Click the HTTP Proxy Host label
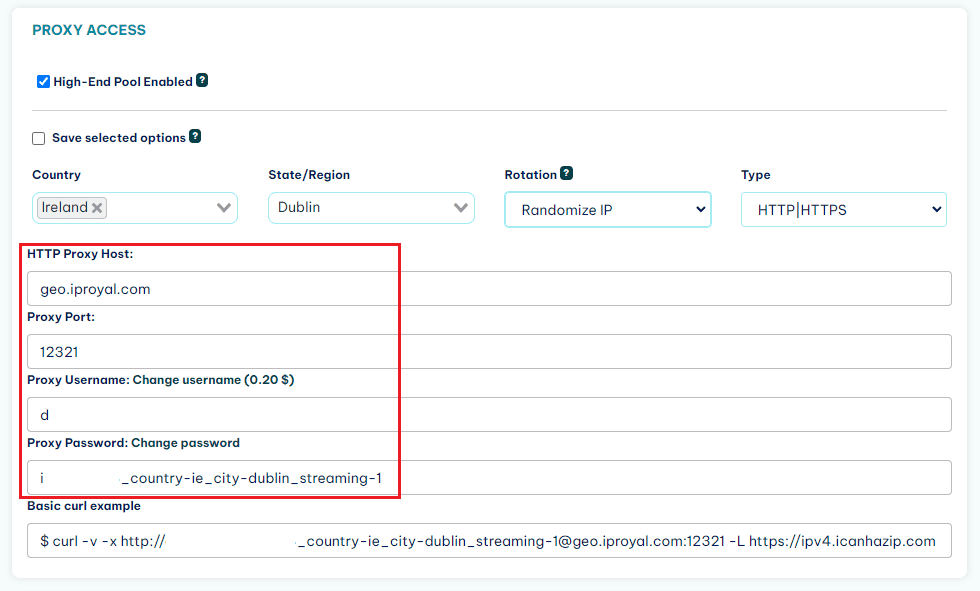The width and height of the screenshot is (980, 591). pyautogui.click(x=80, y=254)
